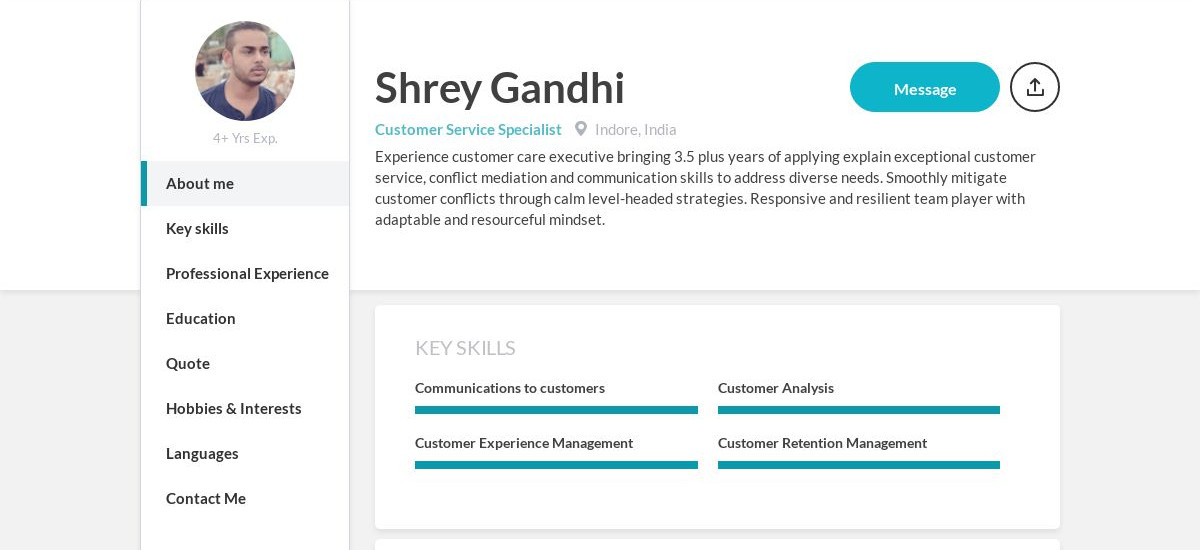The image size is (1200, 550).
Task: Click the location pin icon
Action: (581, 129)
